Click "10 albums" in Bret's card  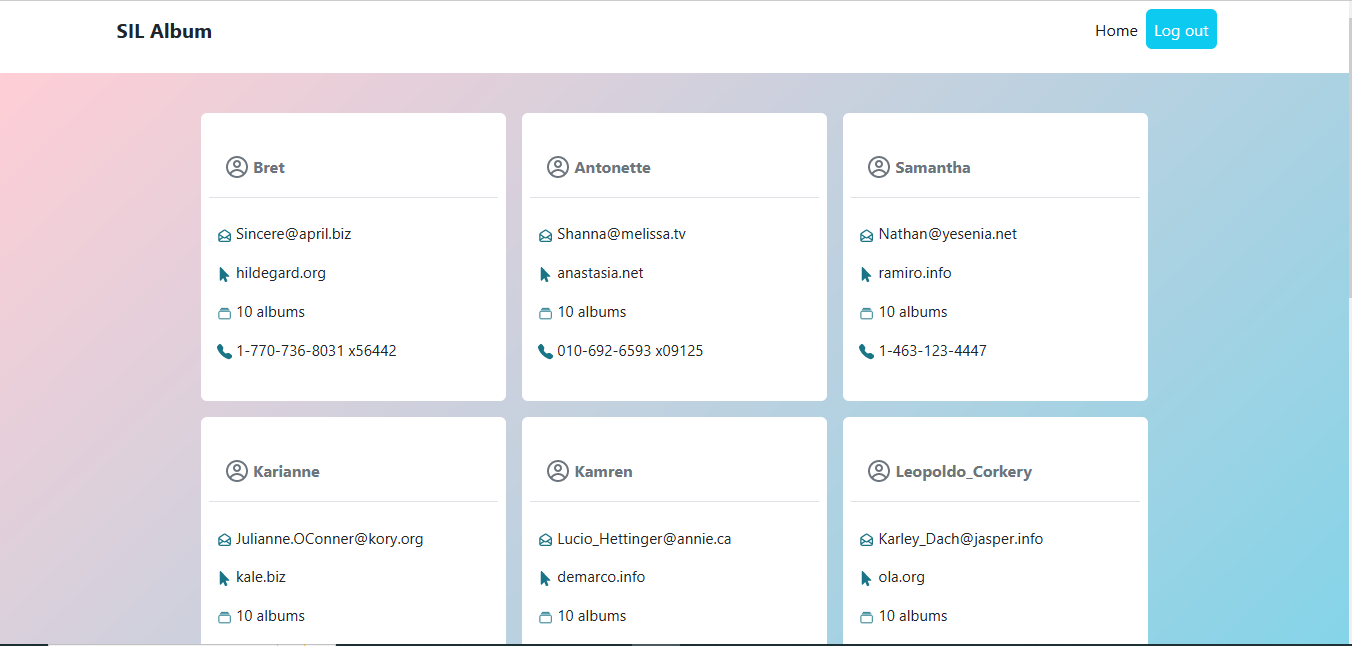(x=270, y=312)
